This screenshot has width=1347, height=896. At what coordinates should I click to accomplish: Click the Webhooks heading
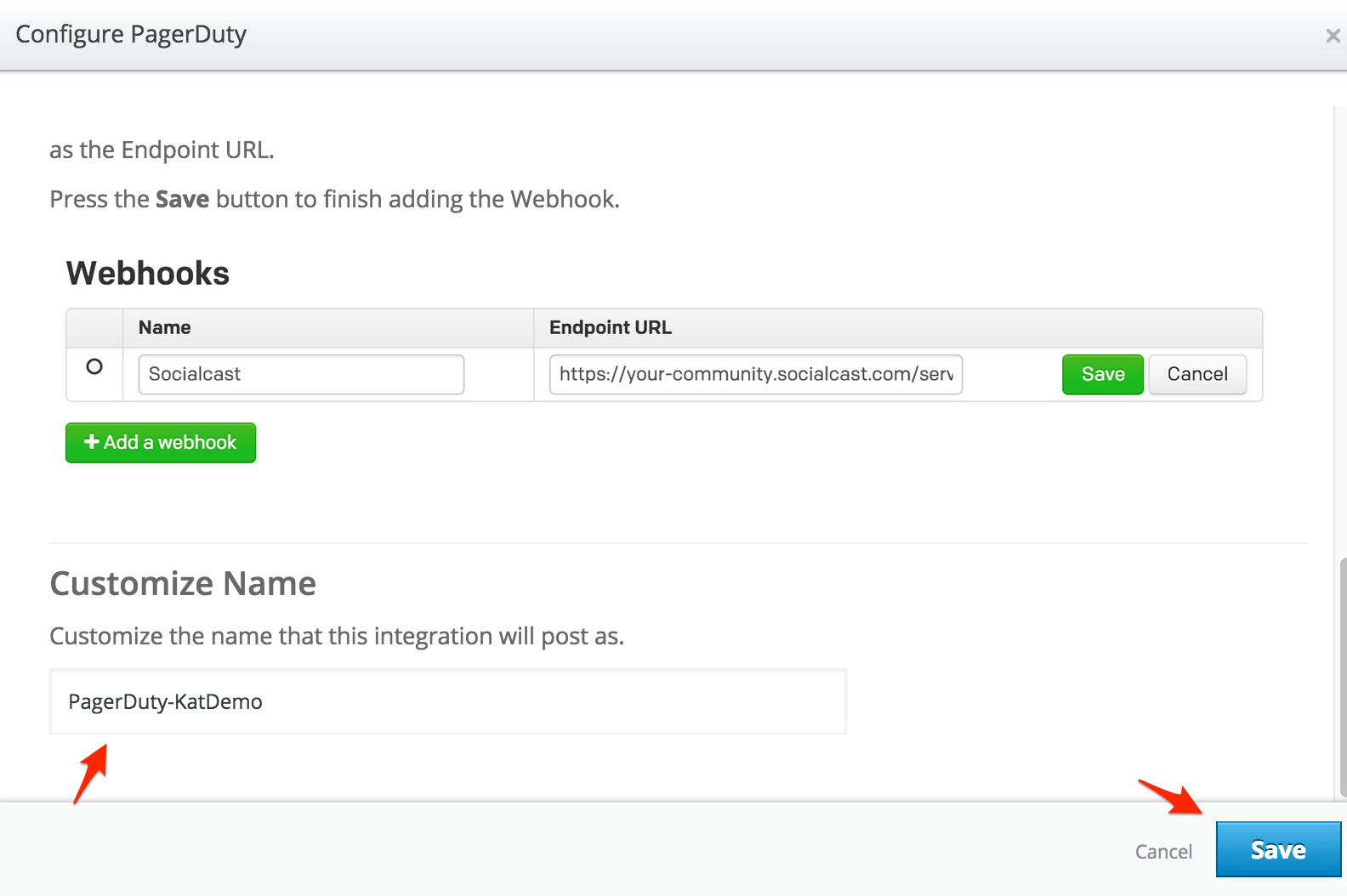click(148, 273)
